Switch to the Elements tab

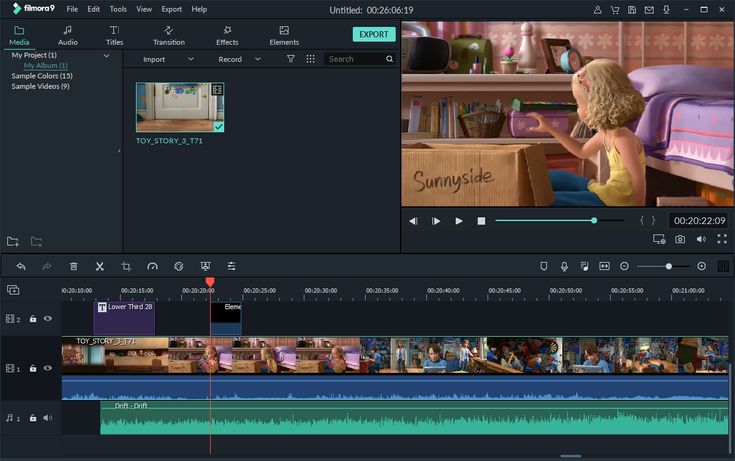click(x=284, y=35)
